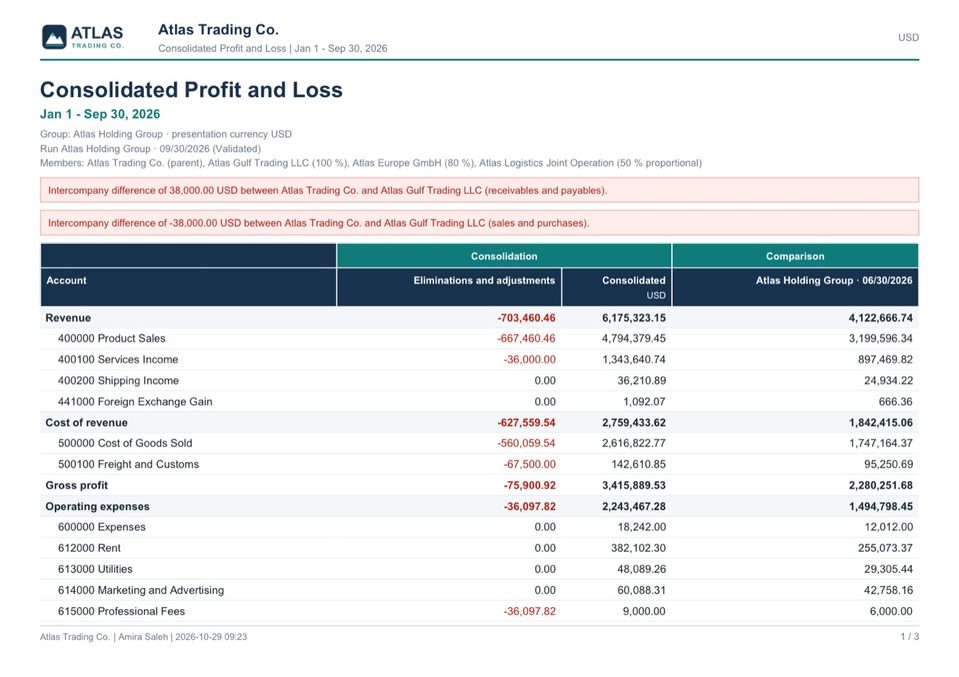The image size is (959, 677).
Task: Click the 'Group: Atlas Holding Group' line
Action: click(x=166, y=134)
